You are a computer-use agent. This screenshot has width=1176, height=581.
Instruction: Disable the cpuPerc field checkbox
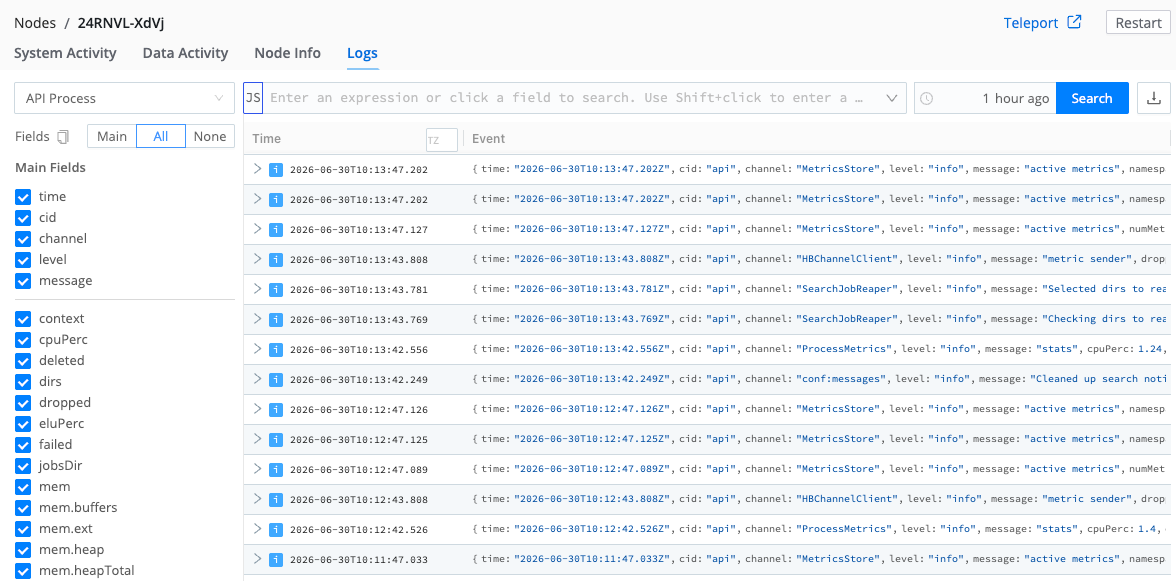tap(22, 340)
